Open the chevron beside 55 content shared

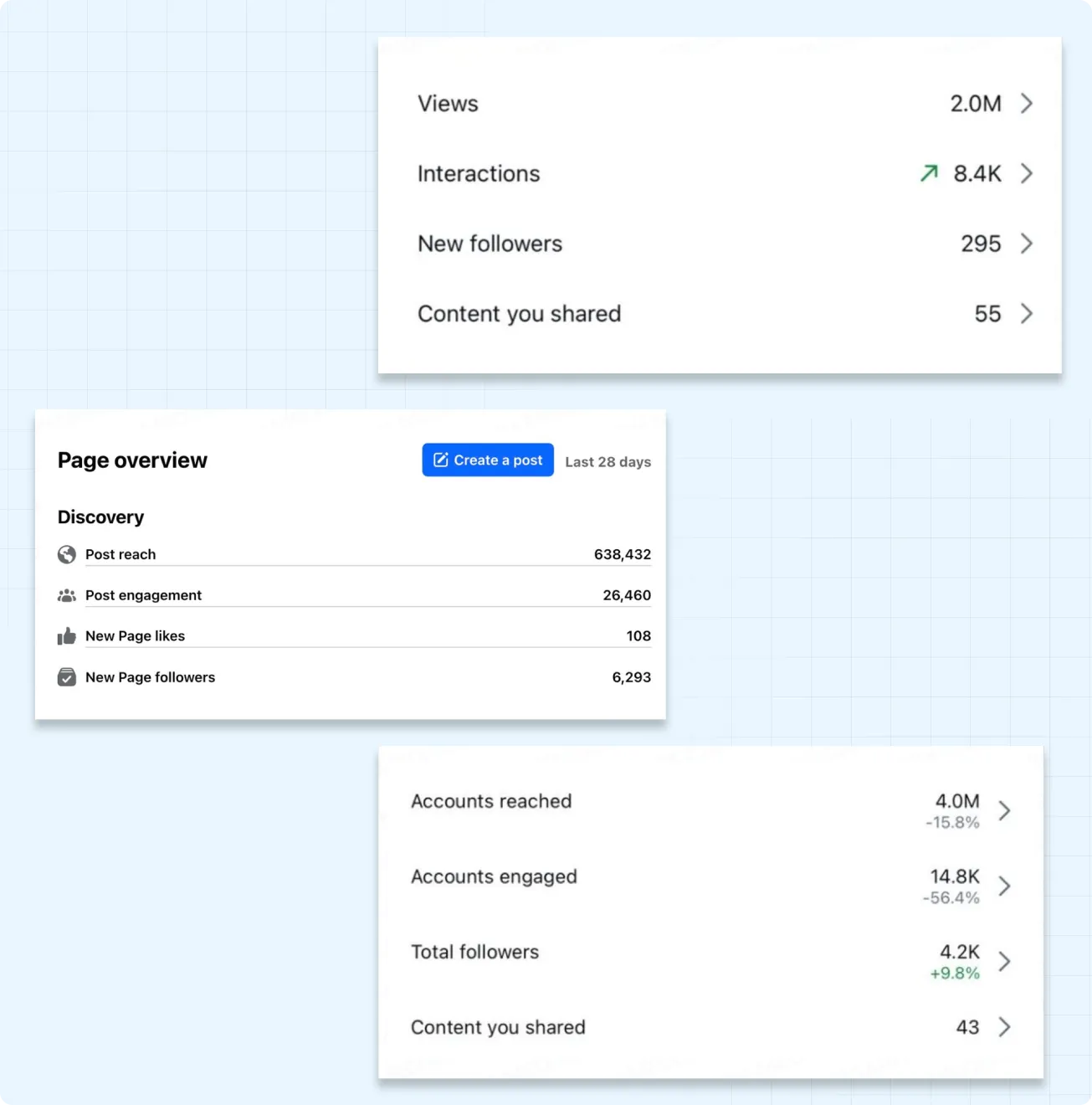pos(1027,314)
